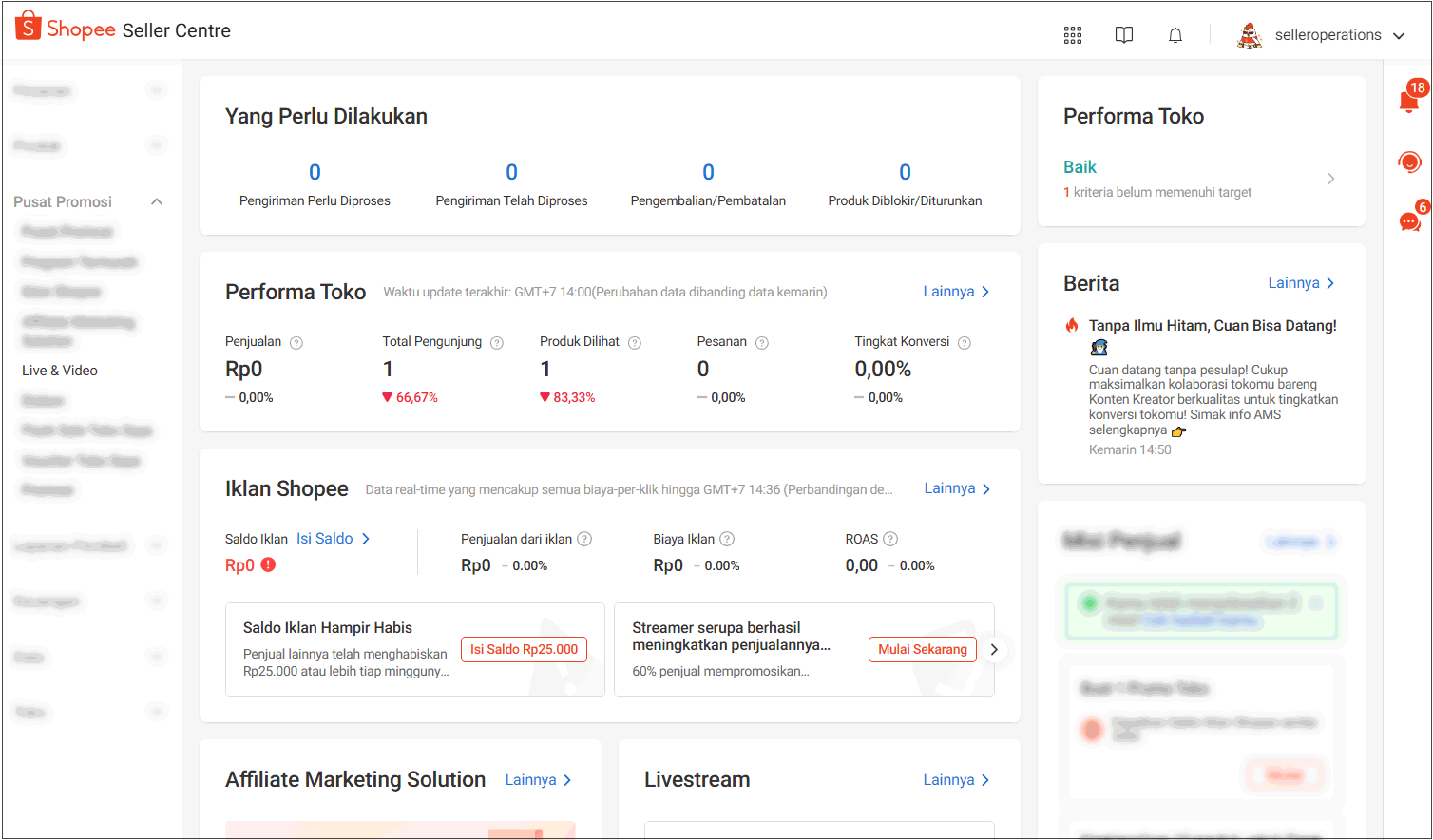
Task: Click Isi Saldo link beside Saldo Iklan
Action: 333,539
